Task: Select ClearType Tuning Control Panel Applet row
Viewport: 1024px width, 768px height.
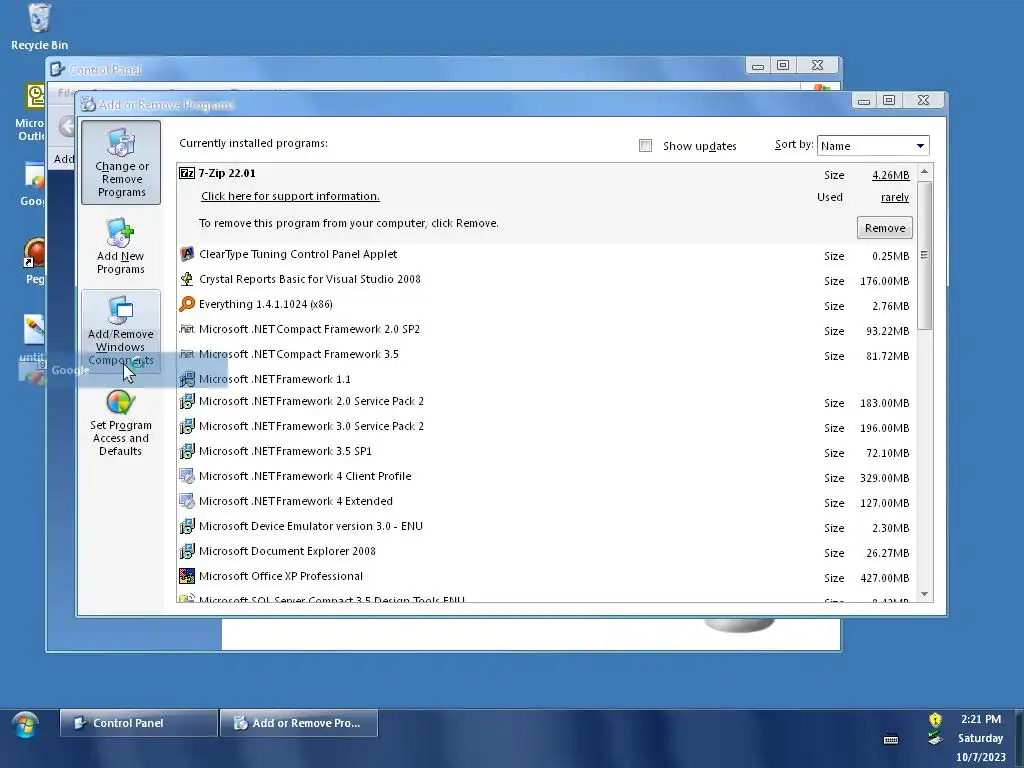Action: (x=547, y=255)
